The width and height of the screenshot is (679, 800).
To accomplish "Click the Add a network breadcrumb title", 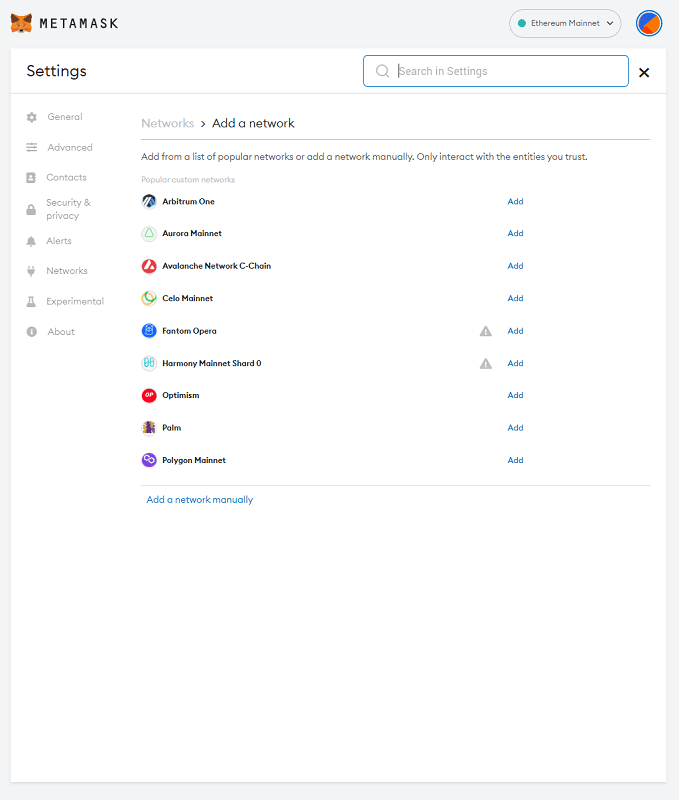I will pos(253,123).
